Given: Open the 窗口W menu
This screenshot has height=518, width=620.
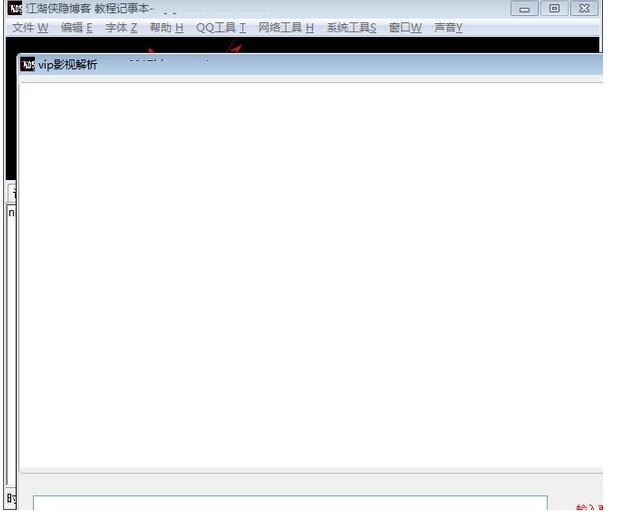Looking at the screenshot, I should 405,27.
